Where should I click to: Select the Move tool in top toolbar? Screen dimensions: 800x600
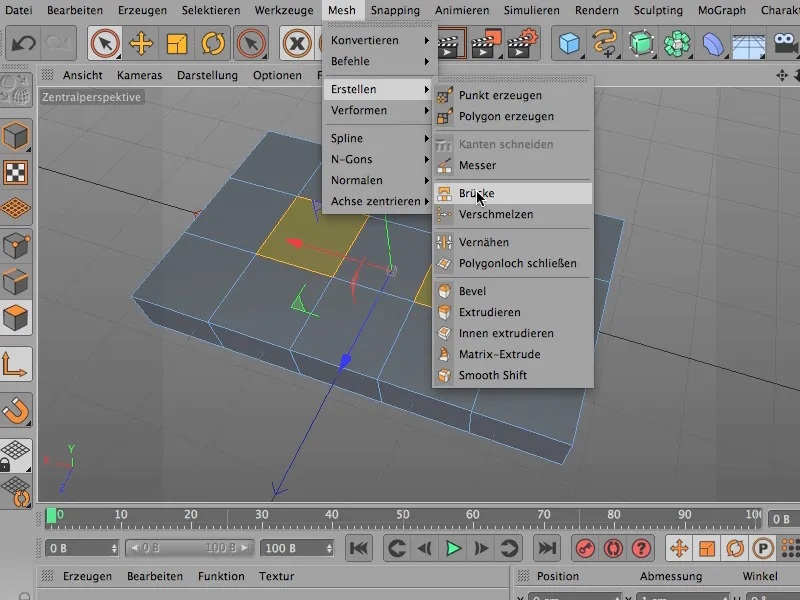point(141,43)
